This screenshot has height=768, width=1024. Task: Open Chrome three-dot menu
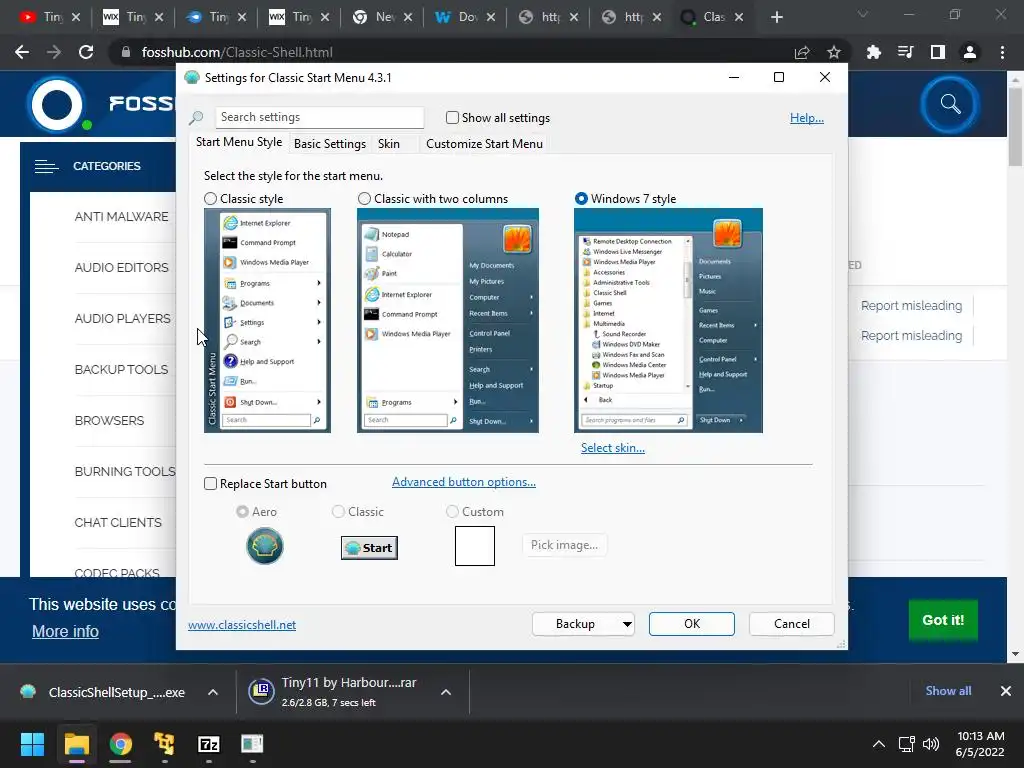(x=1002, y=52)
